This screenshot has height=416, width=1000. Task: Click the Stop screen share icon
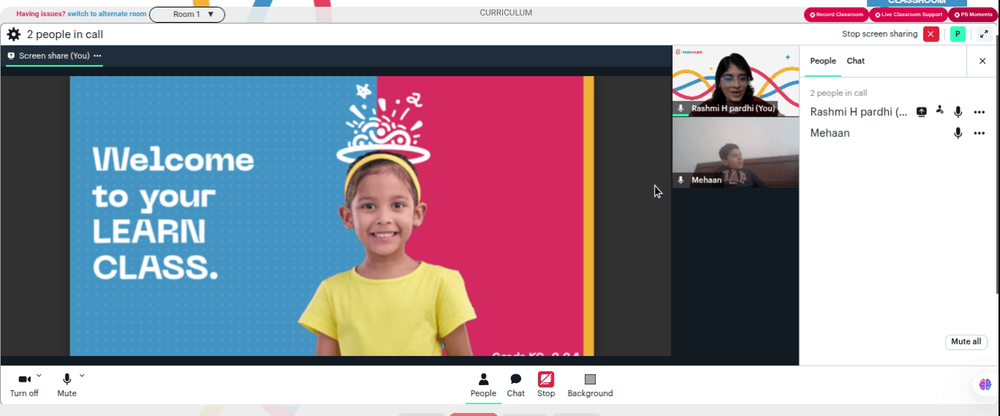[546, 385]
